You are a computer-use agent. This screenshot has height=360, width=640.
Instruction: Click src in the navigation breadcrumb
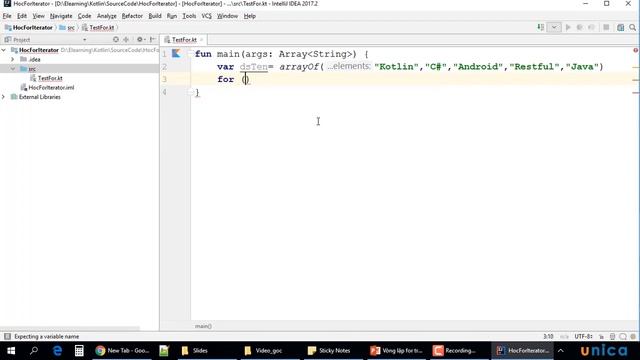(x=67, y=27)
